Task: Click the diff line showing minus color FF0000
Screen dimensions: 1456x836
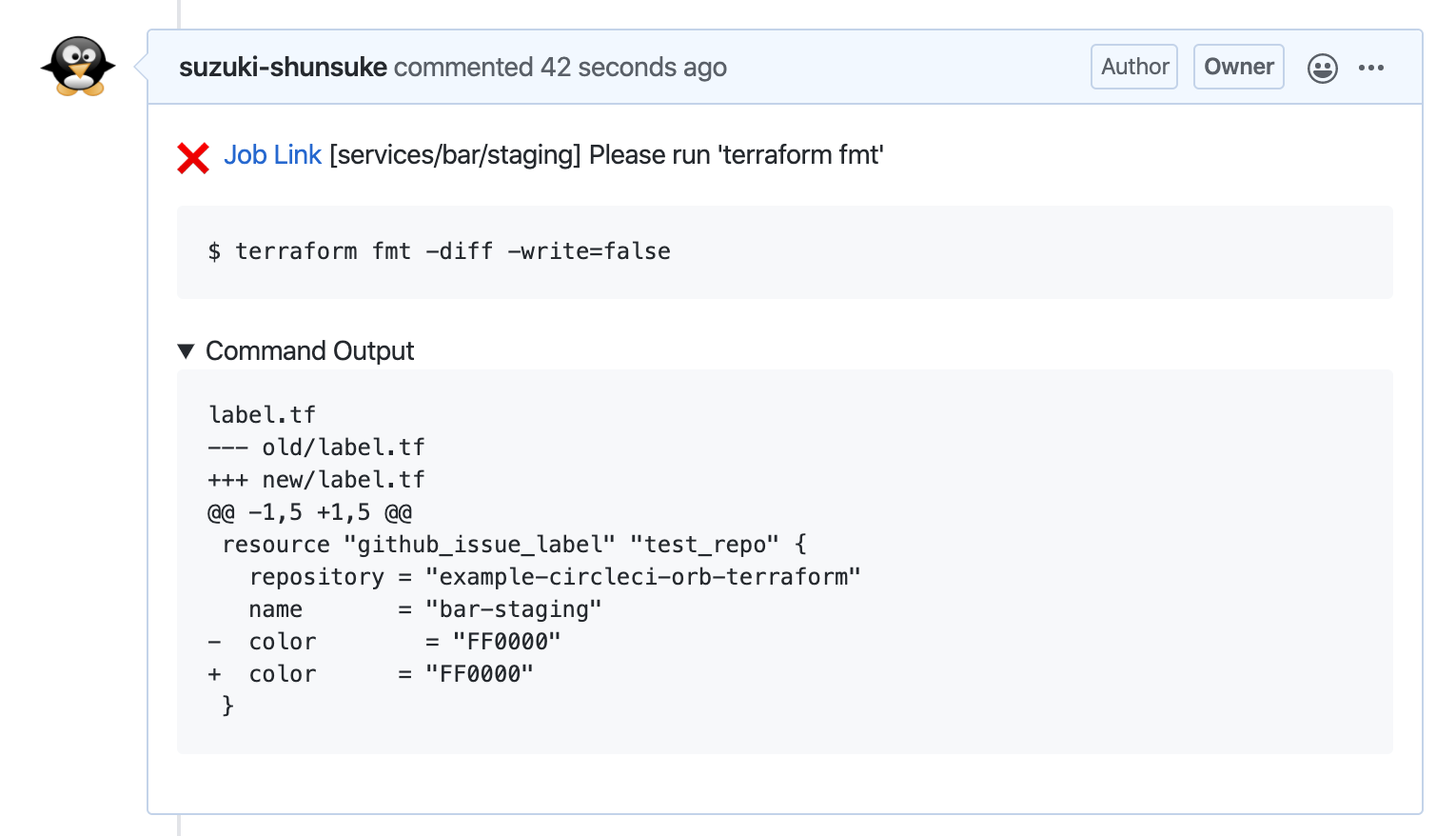Action: coord(385,641)
